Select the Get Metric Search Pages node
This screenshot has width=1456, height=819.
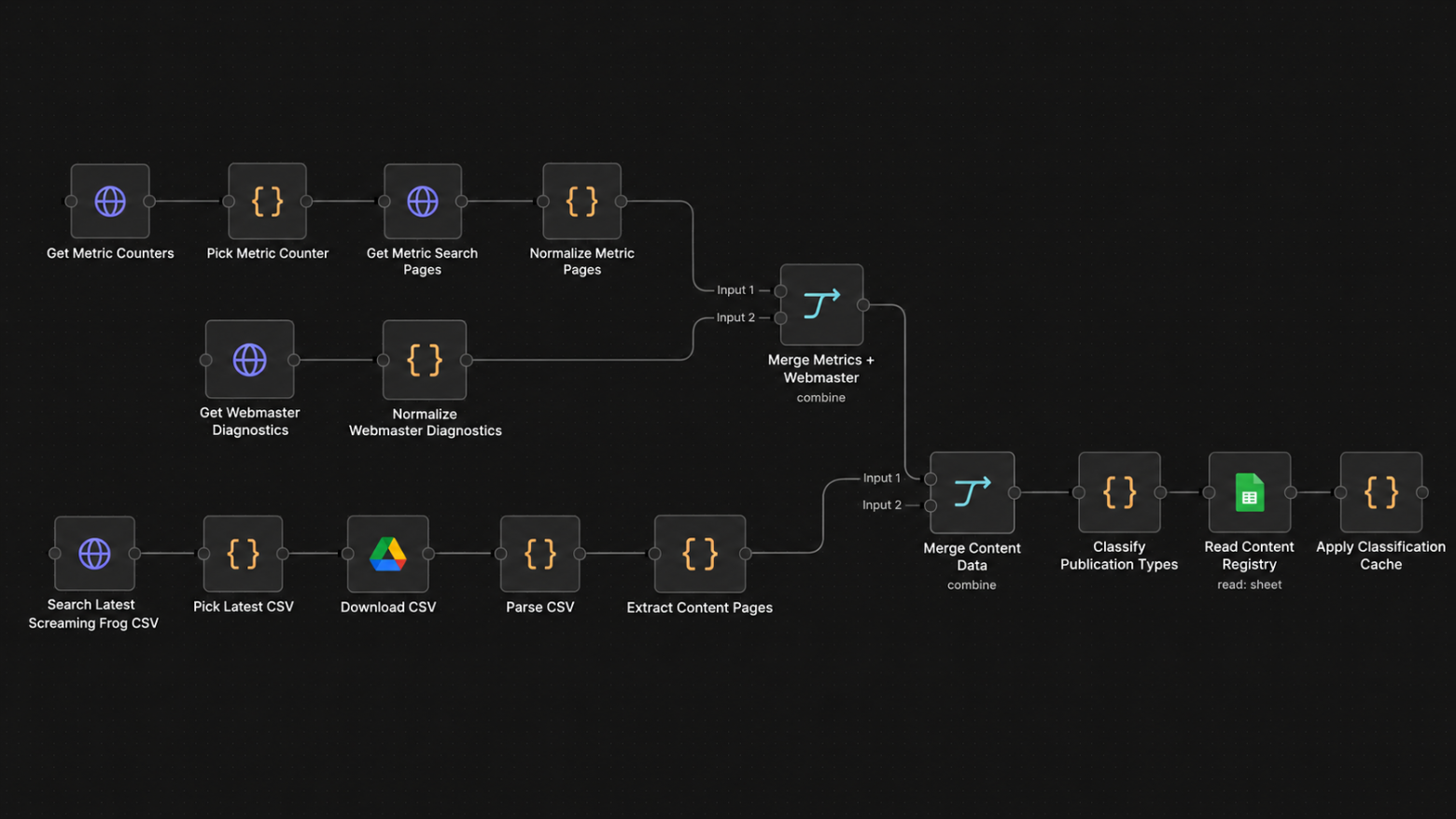(x=423, y=201)
